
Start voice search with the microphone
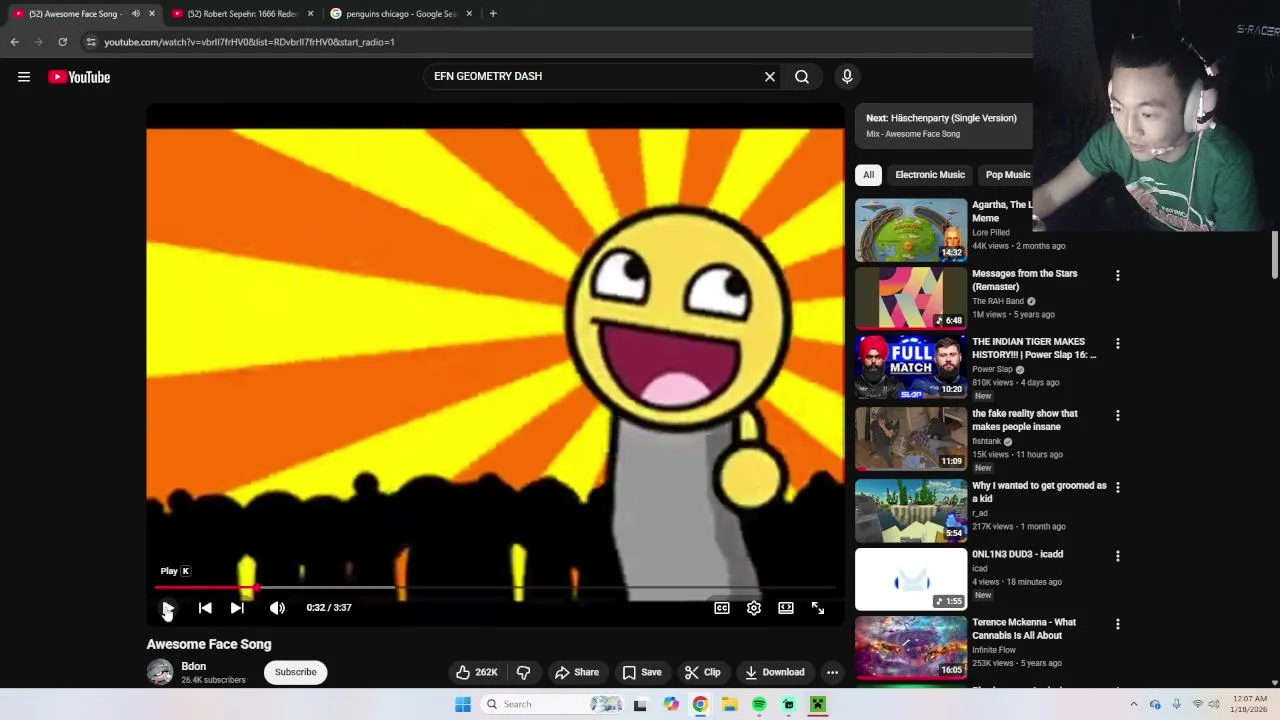[x=847, y=77]
